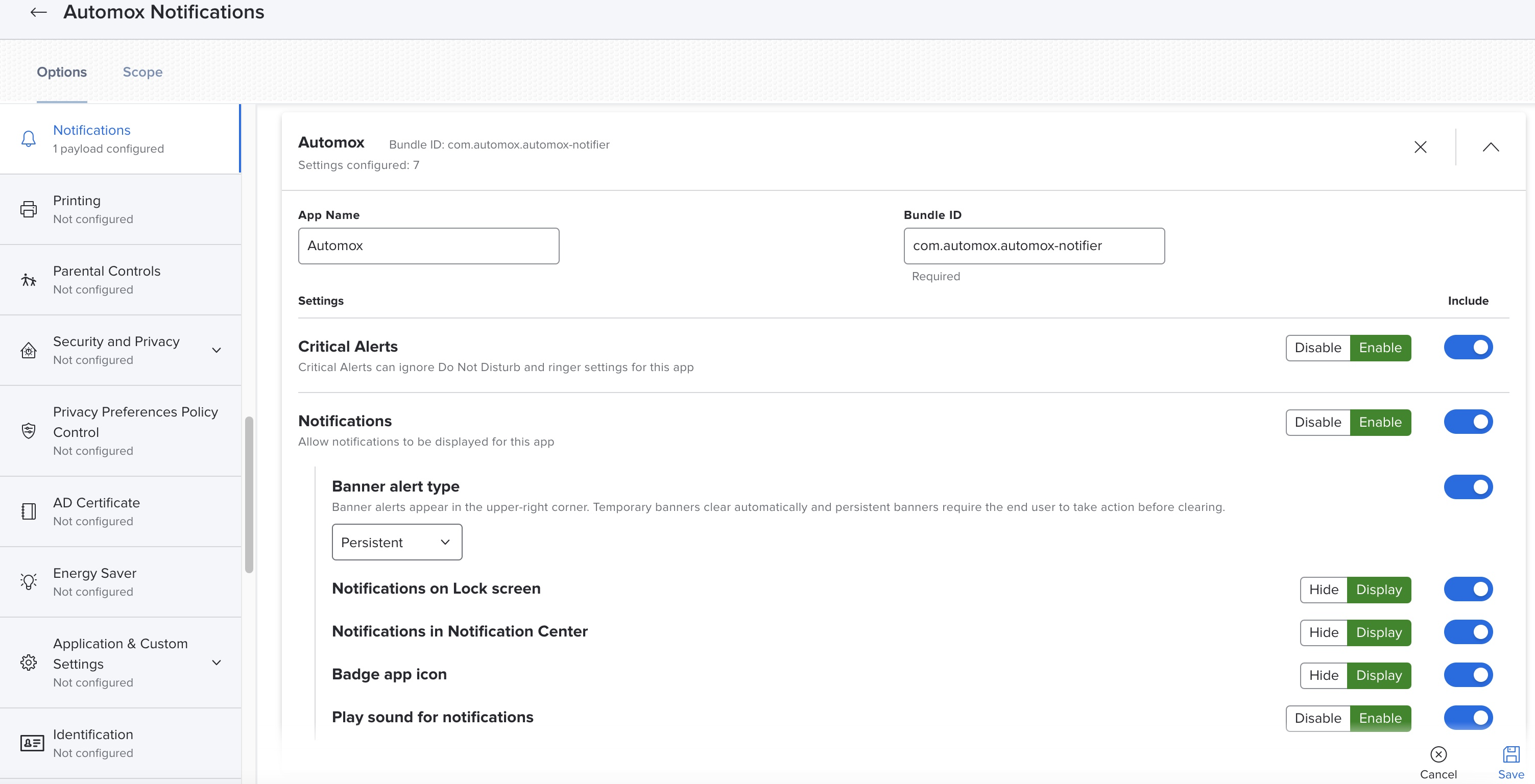
Task: Toggle Include switch for Notifications on Lock screen
Action: click(x=1468, y=589)
